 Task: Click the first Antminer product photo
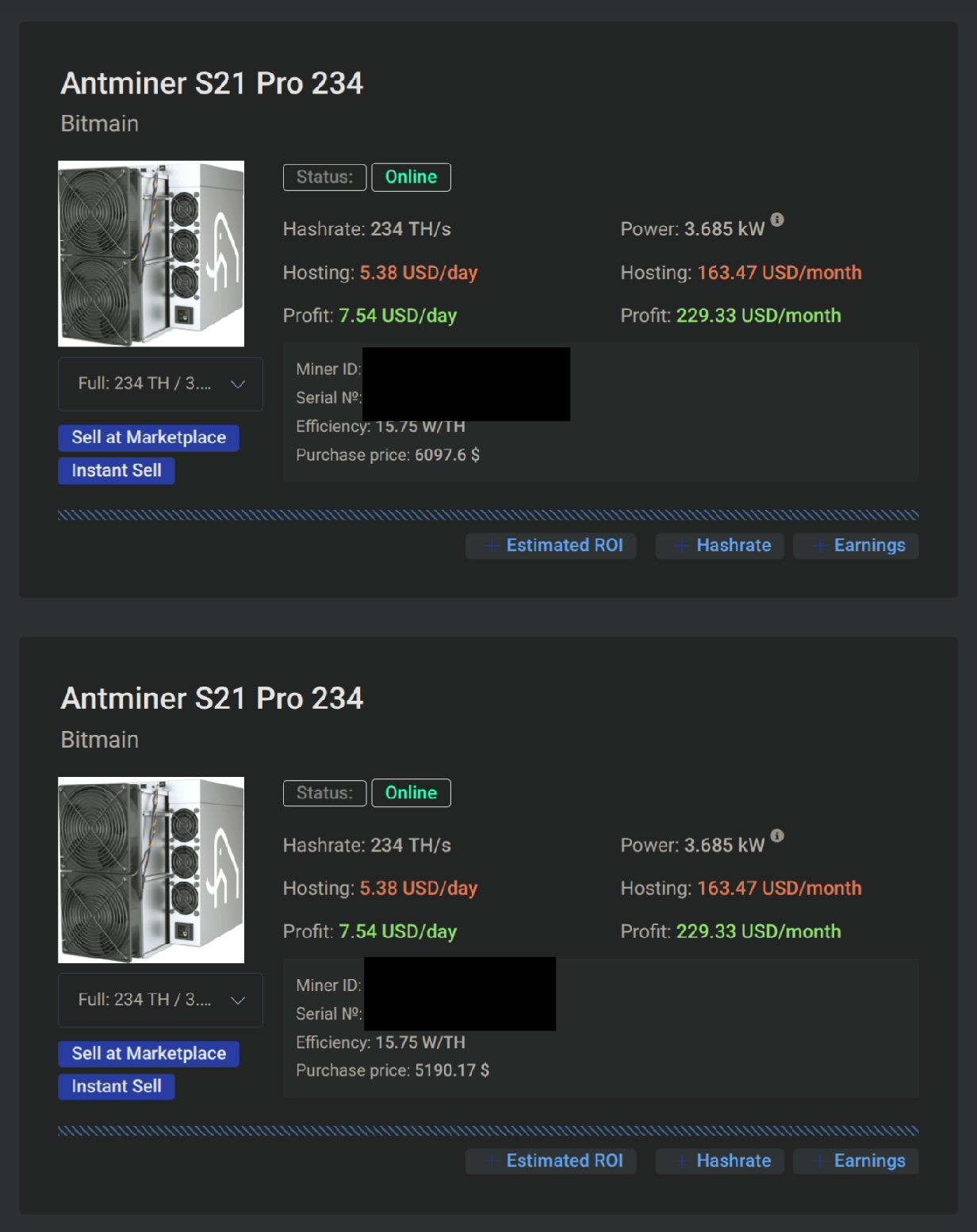click(x=151, y=253)
